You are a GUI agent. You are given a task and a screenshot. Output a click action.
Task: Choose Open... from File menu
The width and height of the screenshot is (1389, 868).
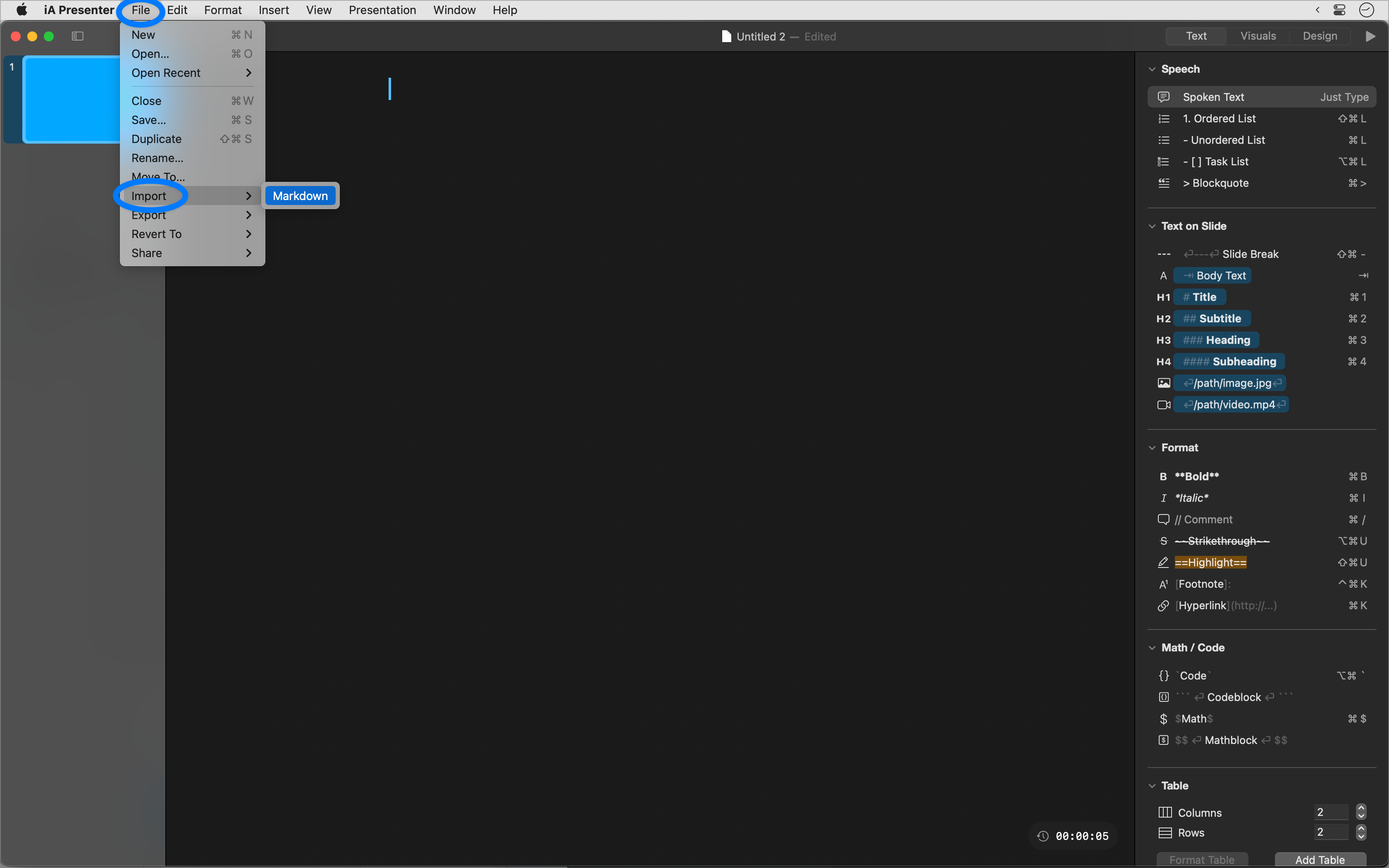pos(192,54)
